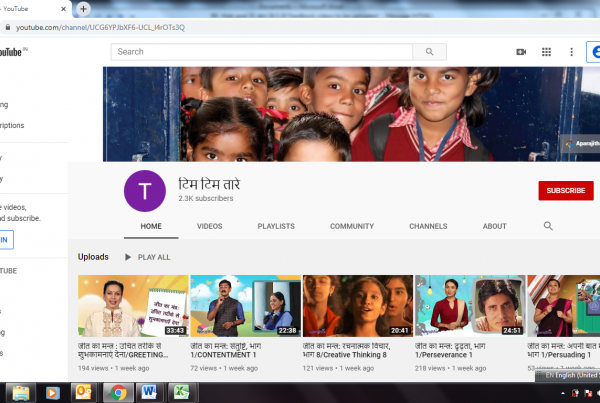The image size is (600, 403).
Task: Open the CONTENTMENT video thumbnail 22:38
Action: 246,306
